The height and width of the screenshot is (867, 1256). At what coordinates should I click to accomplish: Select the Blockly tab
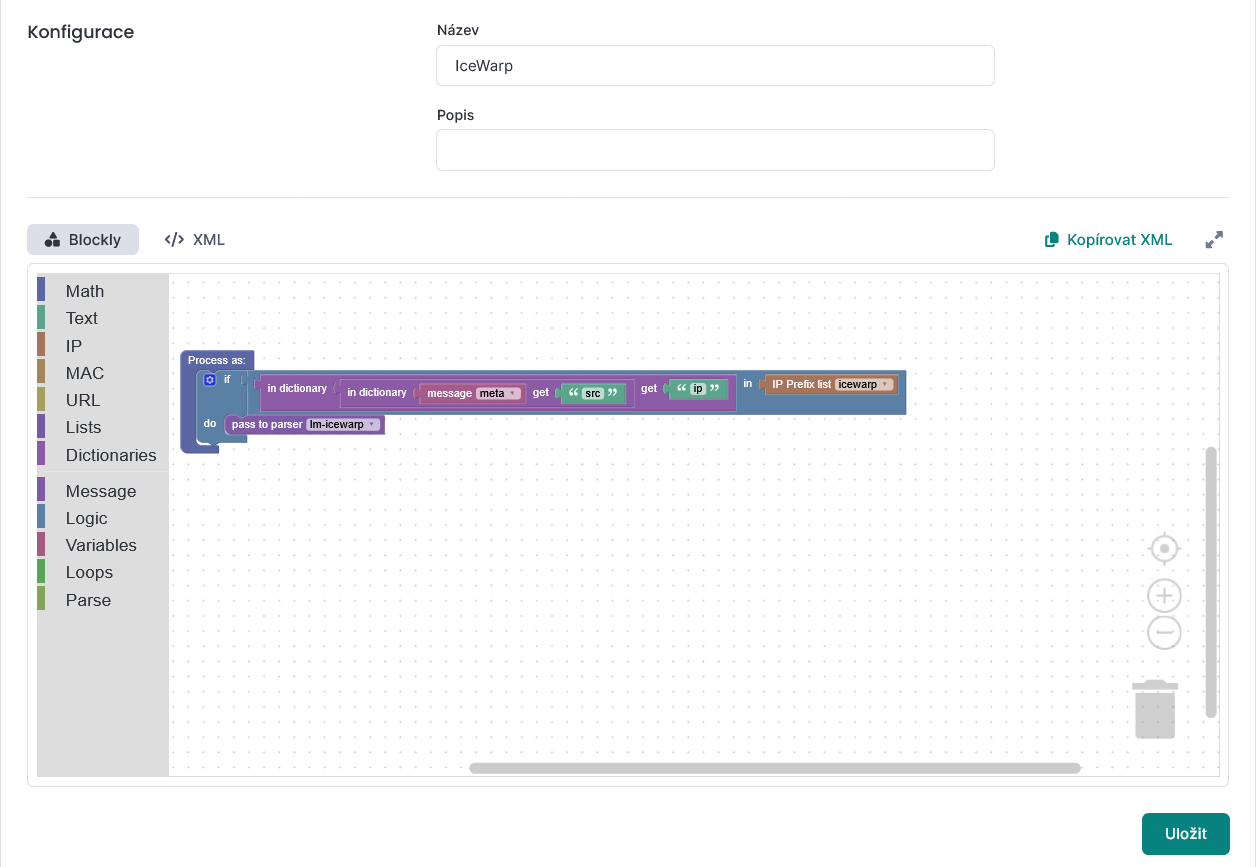click(83, 240)
